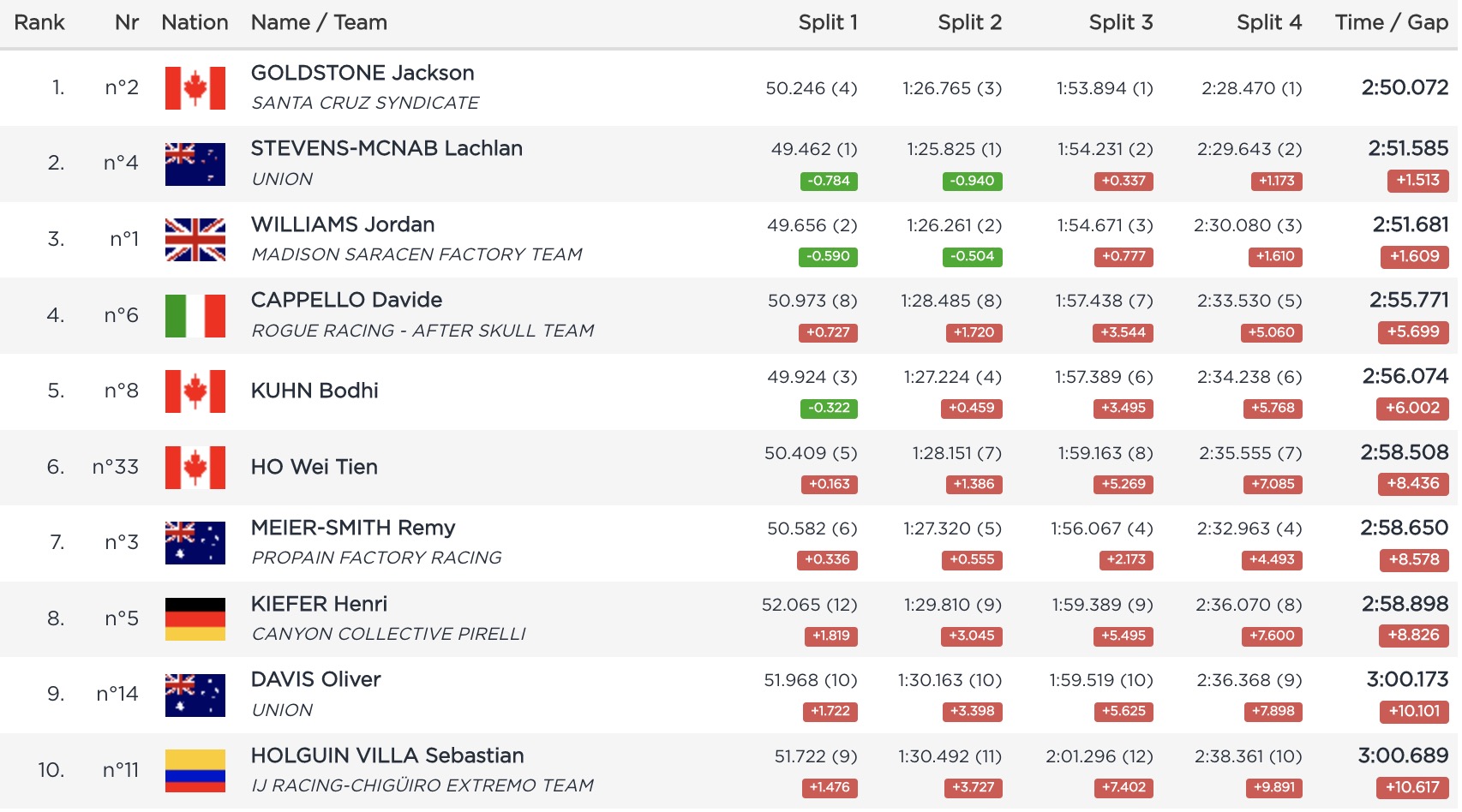Screen dimensions: 1462x812
Task: Click the Australian flag next to DAVIS Oliver
Action: [x=195, y=695]
